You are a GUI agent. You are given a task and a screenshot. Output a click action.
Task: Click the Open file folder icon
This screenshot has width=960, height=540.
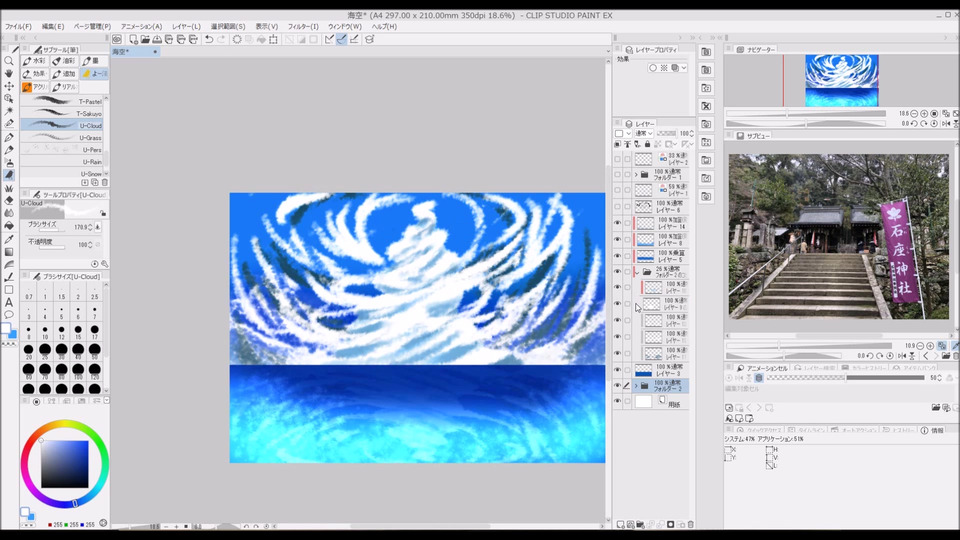146,39
